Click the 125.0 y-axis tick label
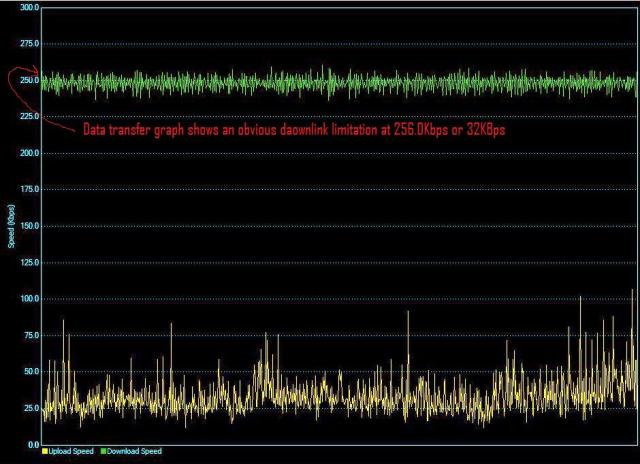The image size is (640, 464). pyautogui.click(x=30, y=262)
